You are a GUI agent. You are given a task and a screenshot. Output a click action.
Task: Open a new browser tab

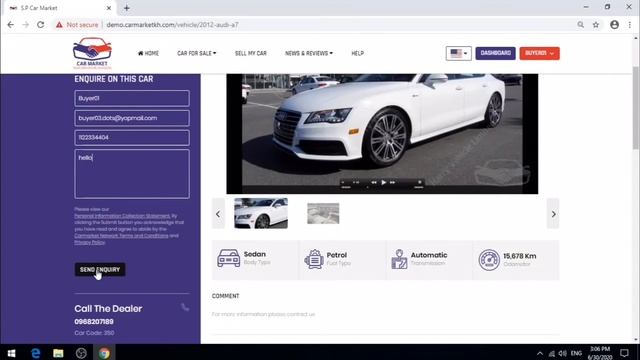pyautogui.click(x=127, y=8)
